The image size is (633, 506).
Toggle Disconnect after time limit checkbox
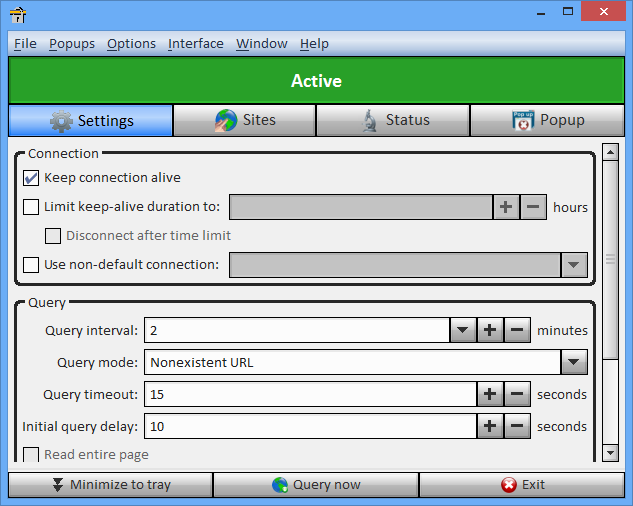tap(53, 236)
